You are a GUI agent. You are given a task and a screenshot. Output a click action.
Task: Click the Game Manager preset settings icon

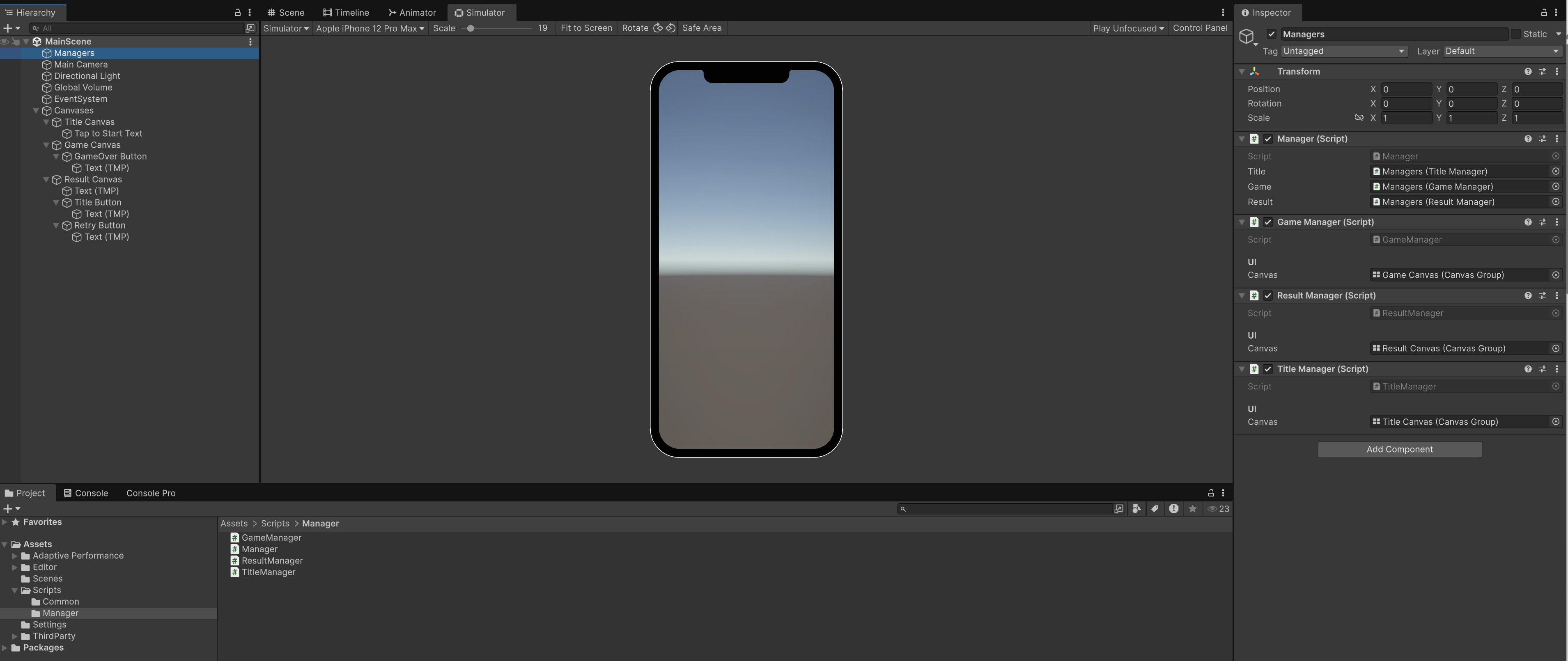[1542, 222]
